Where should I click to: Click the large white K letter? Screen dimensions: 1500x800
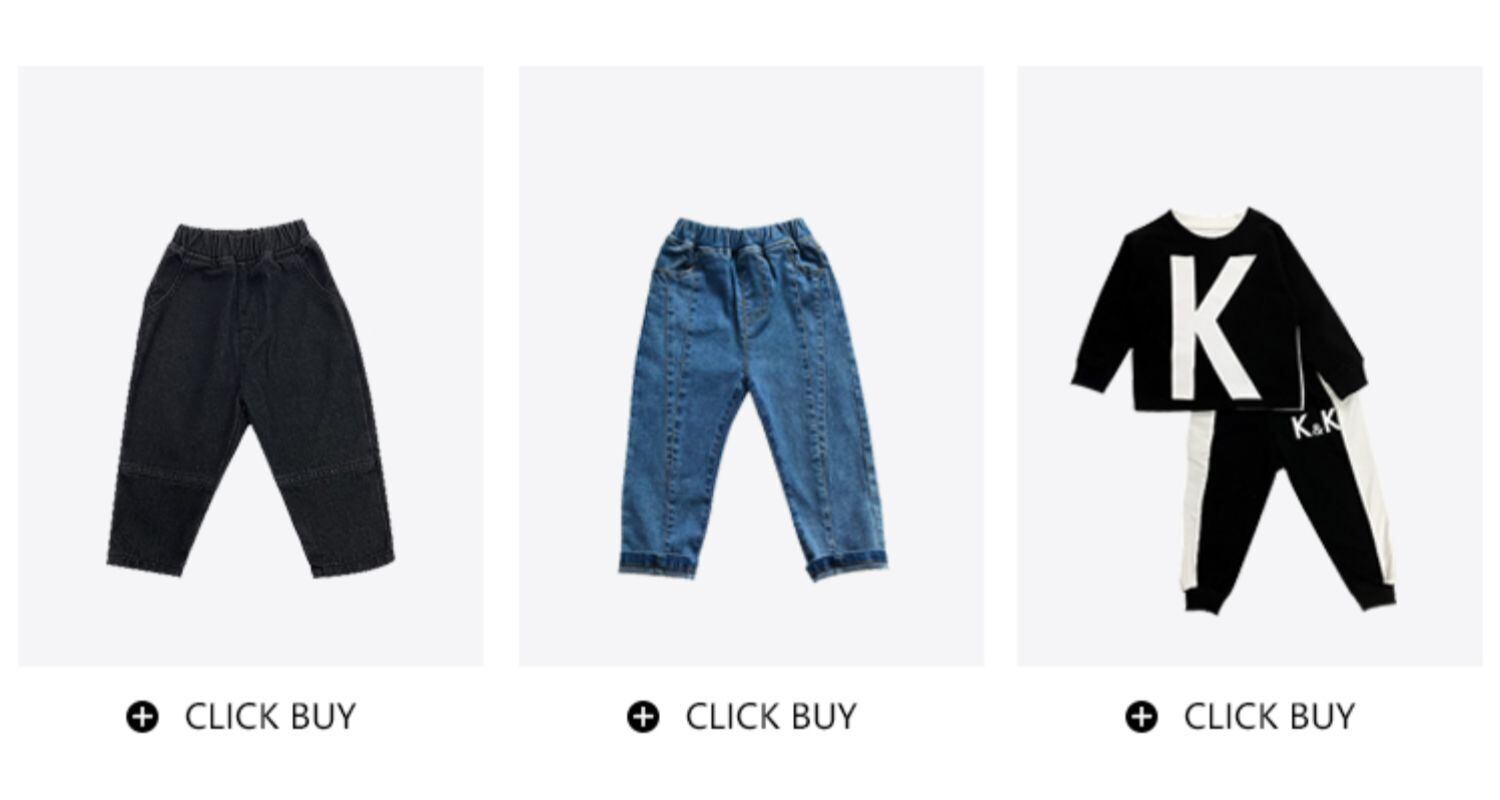[x=1210, y=326]
